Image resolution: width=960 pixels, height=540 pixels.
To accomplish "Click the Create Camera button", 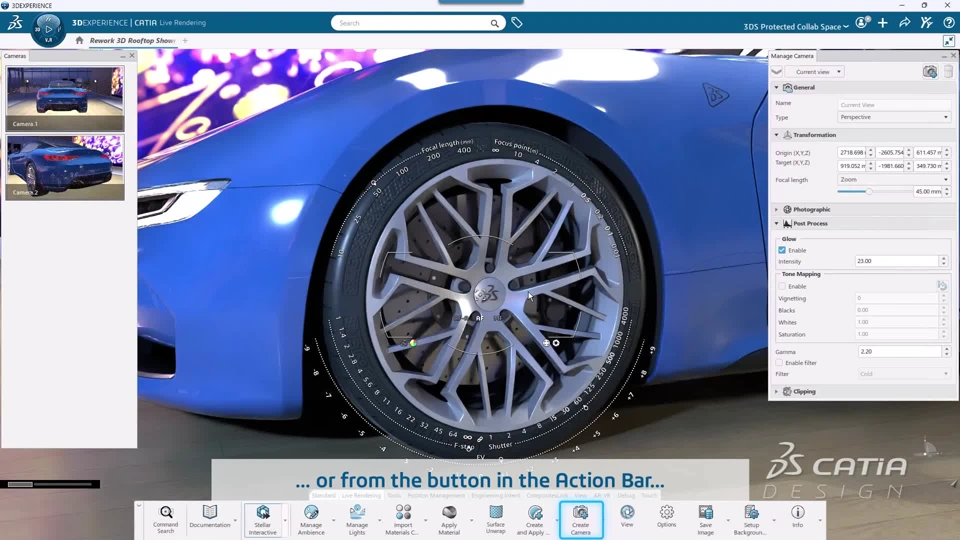I will 580,520.
